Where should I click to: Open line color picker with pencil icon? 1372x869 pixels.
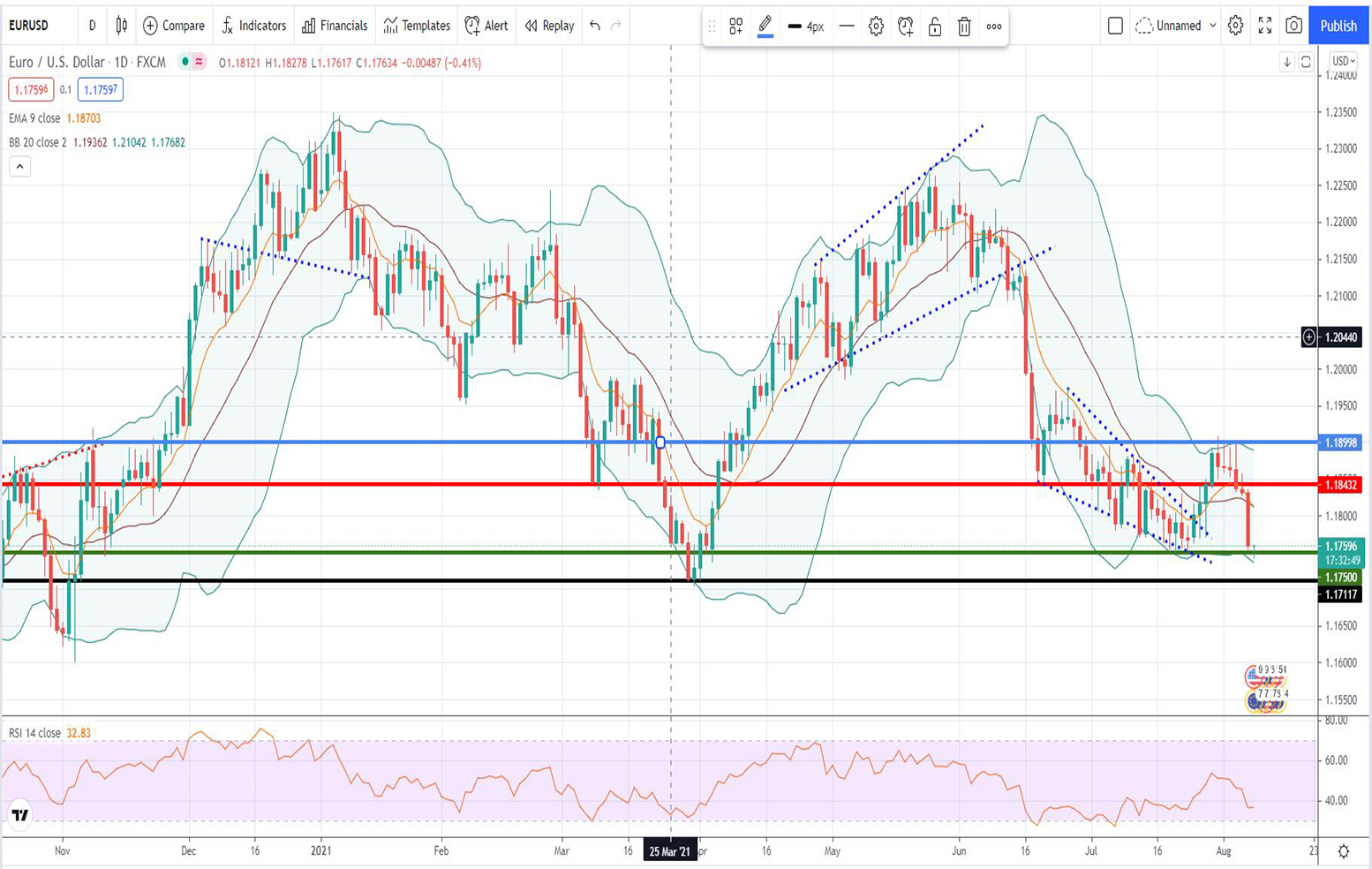click(x=765, y=26)
